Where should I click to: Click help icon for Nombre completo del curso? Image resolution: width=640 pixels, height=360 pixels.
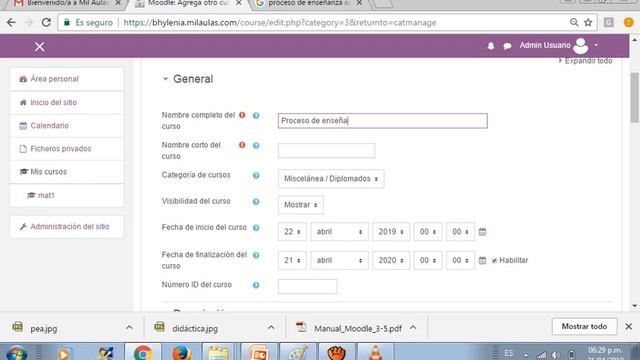[x=256, y=116]
